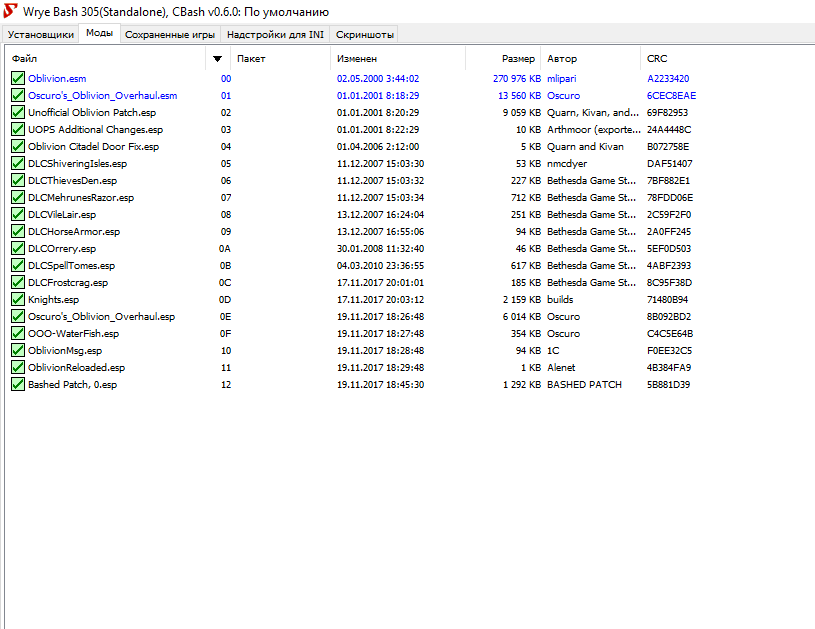Toggle the Oblivion.esm checkbox
Screen dimensions: 815x629
pyautogui.click(x=18, y=78)
